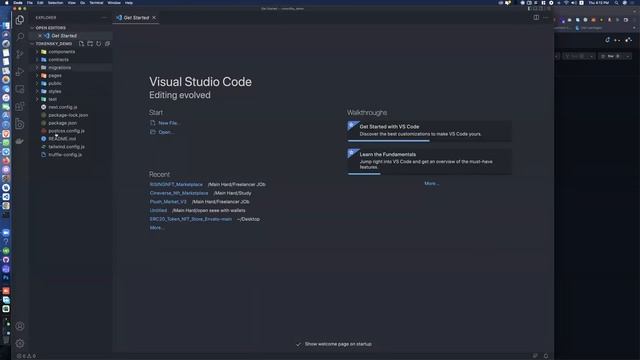Expand the contracts folder
This screenshot has height=360, width=640.
tap(58, 60)
